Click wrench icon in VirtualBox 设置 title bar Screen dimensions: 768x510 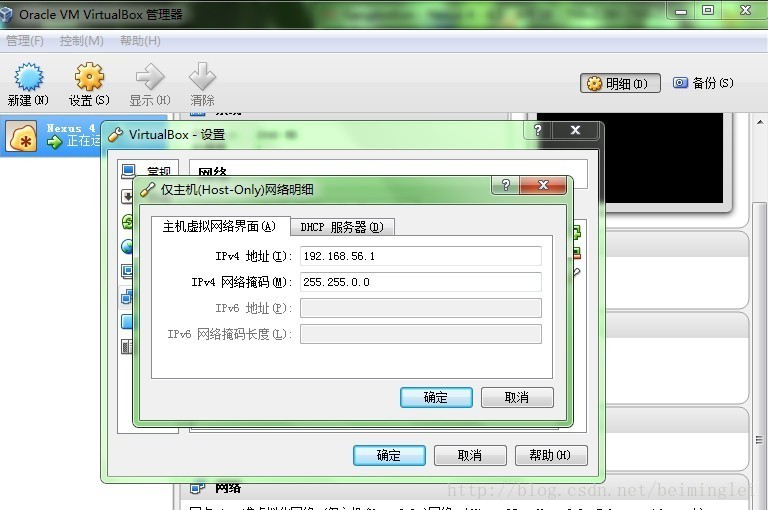click(116, 134)
